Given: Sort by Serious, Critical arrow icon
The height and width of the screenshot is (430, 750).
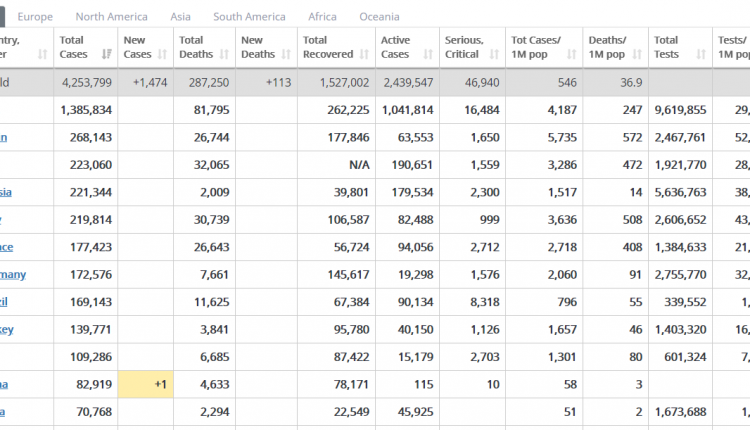Looking at the screenshot, I should [x=494, y=55].
